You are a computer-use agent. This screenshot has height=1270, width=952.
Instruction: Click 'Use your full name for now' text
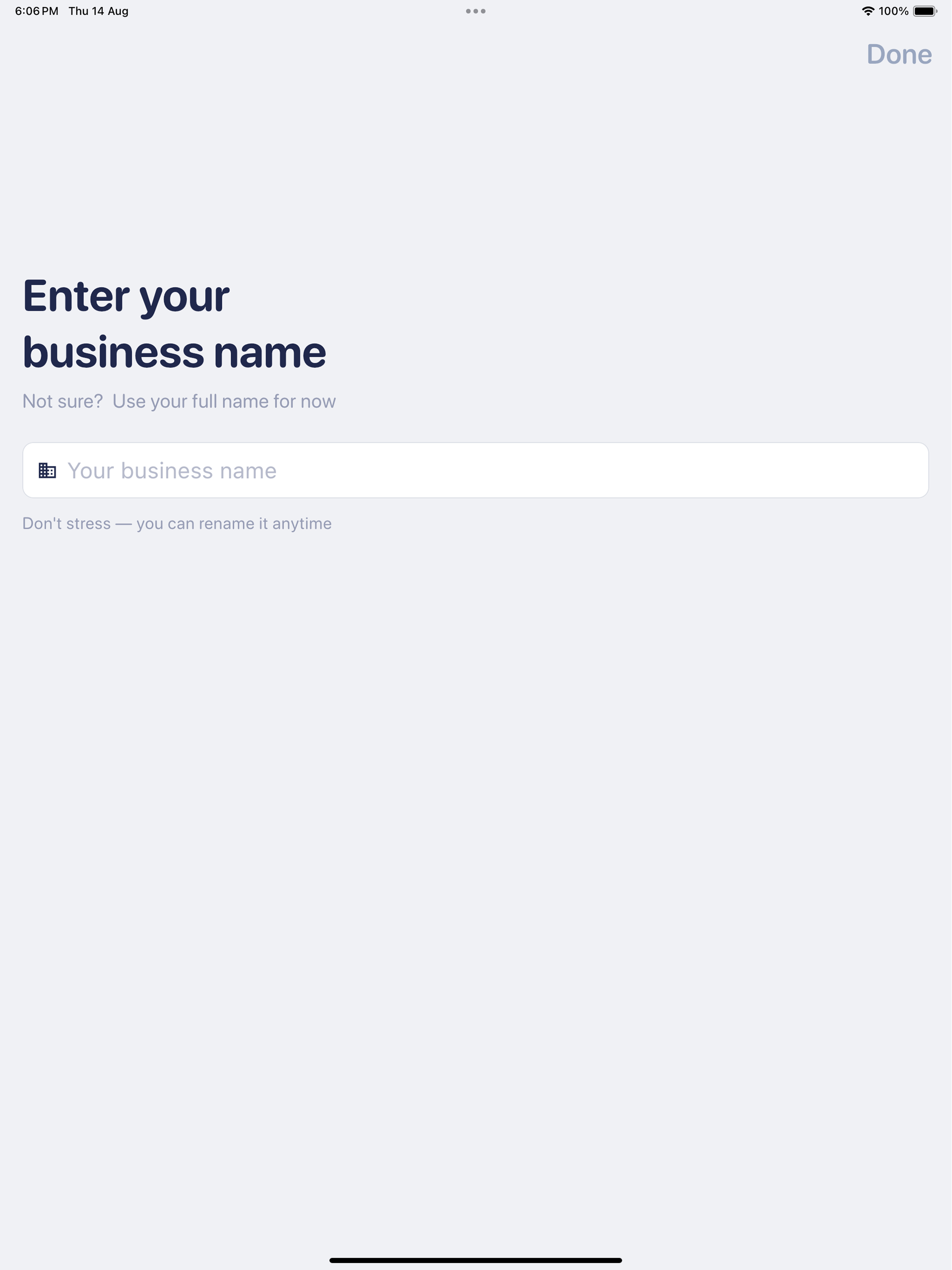224,401
